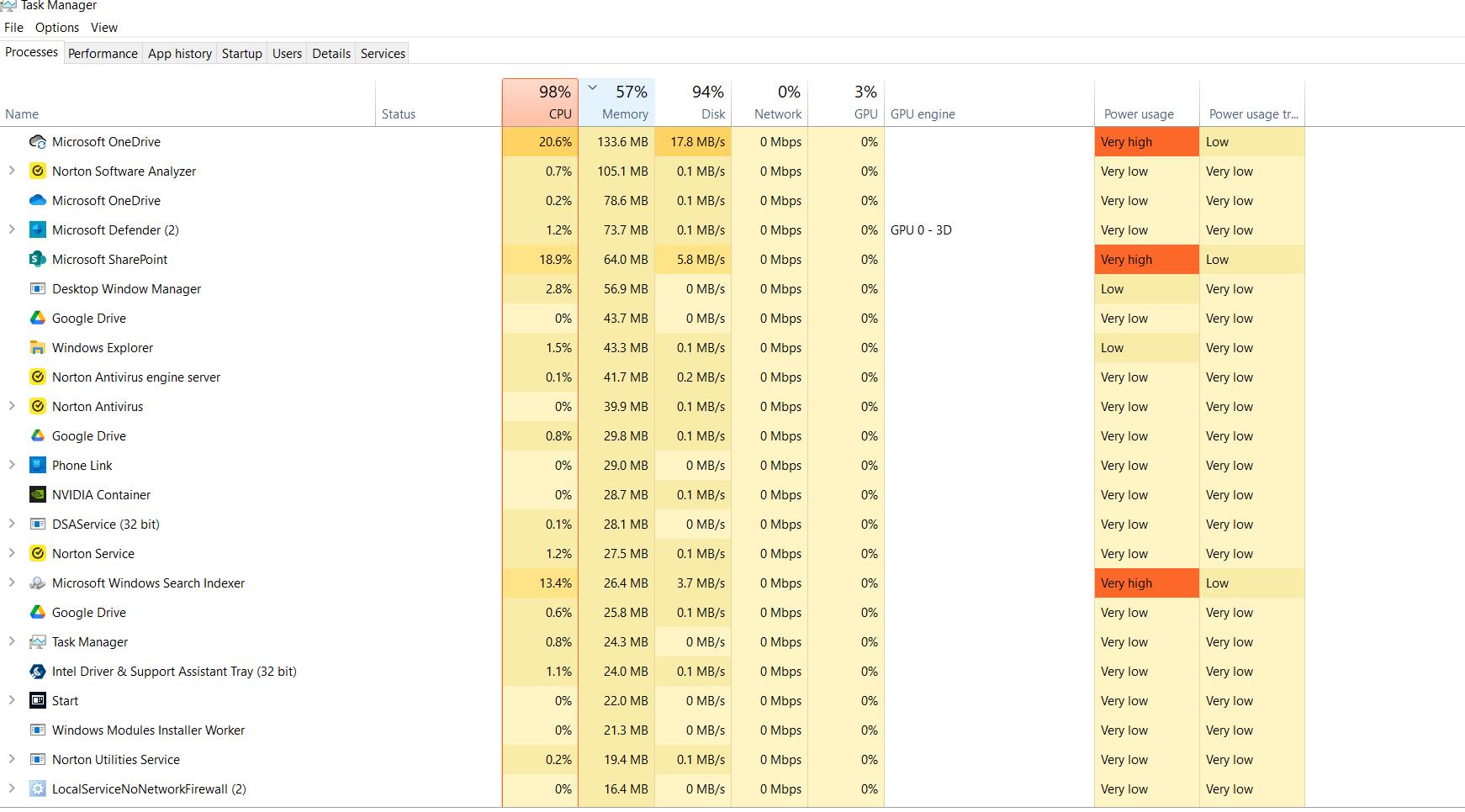This screenshot has width=1465, height=812.
Task: Click the Microsoft SharePoint icon
Action: click(x=38, y=259)
